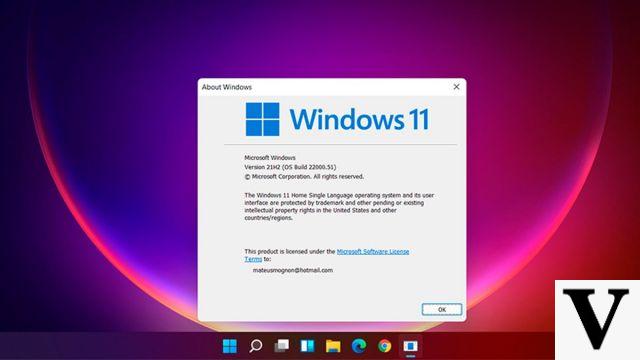Click the Microsoft Windows label

click(270, 158)
